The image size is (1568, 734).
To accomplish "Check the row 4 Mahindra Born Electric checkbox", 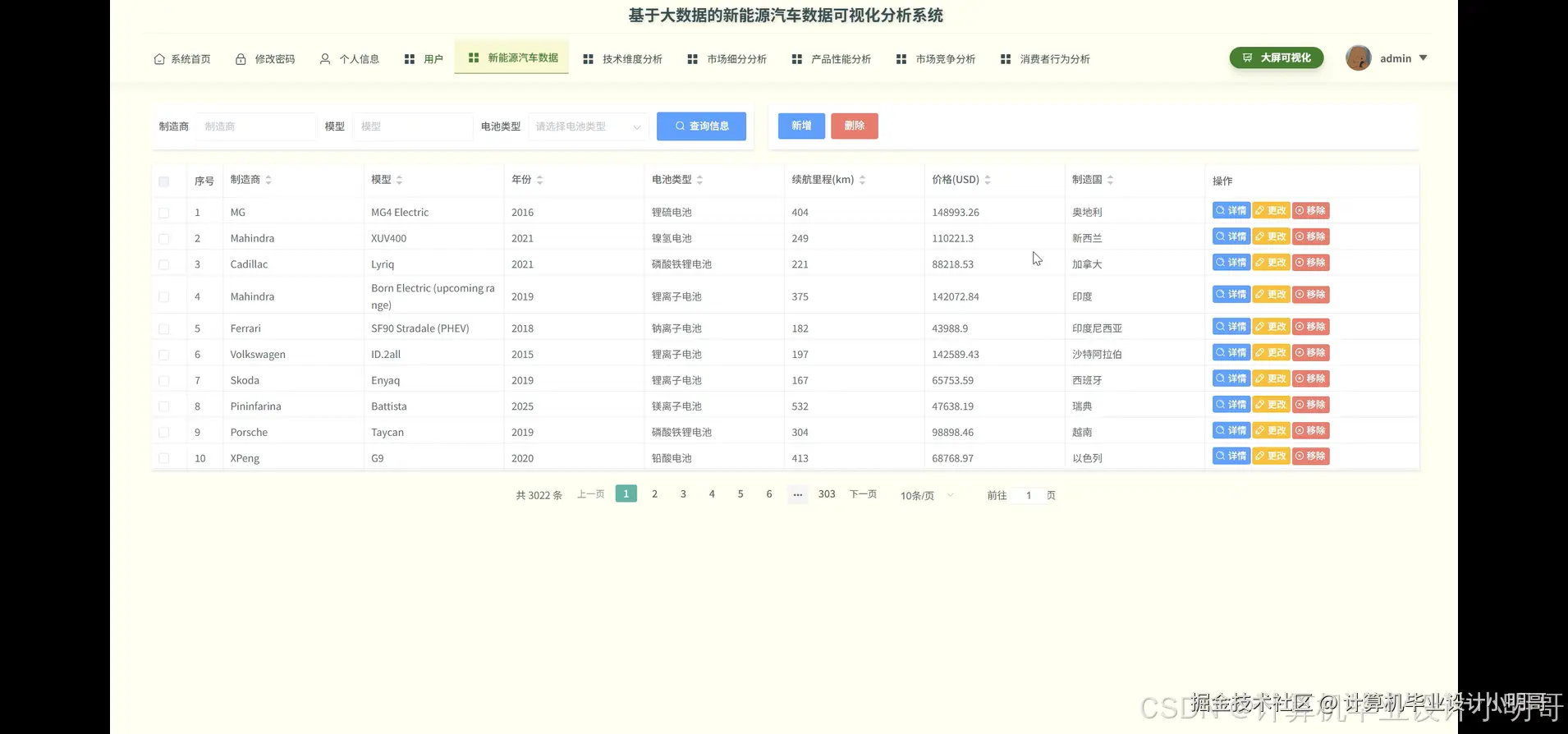I will tap(164, 297).
